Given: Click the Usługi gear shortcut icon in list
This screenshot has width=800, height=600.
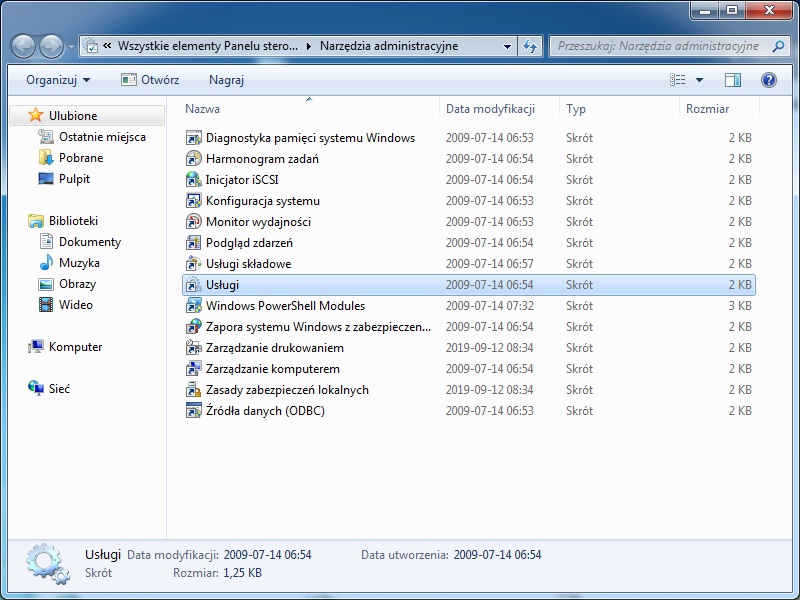Looking at the screenshot, I should (193, 285).
